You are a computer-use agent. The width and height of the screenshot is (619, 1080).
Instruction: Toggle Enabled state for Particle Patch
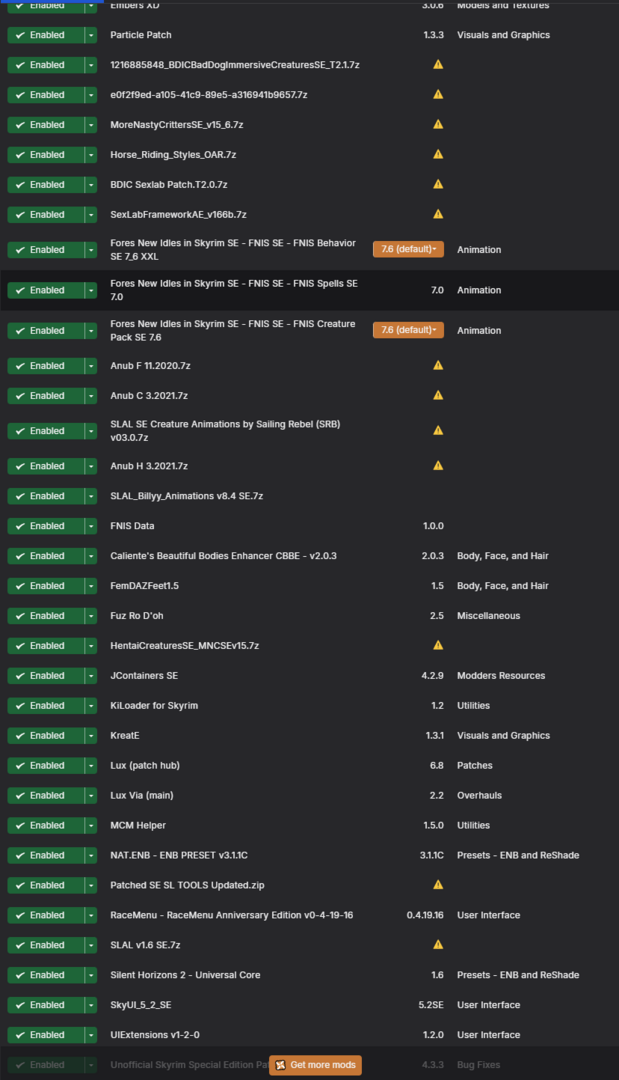click(x=45, y=35)
